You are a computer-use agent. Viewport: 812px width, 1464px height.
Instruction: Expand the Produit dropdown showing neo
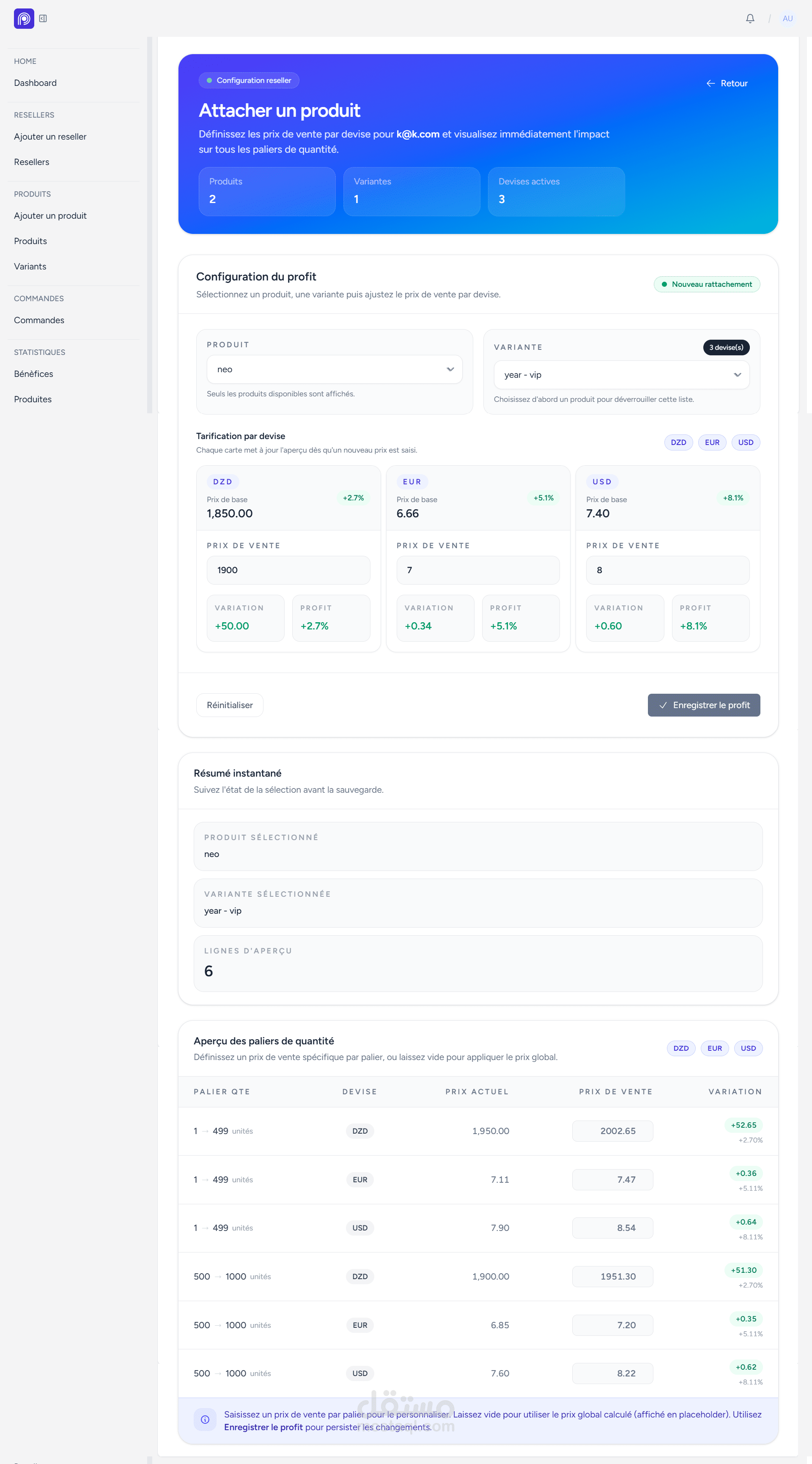pos(334,369)
